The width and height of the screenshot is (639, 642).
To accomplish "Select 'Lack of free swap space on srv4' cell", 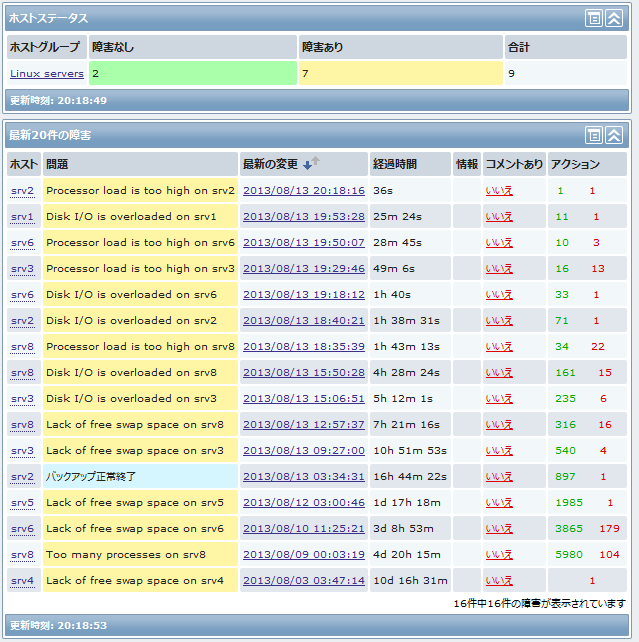I will click(x=140, y=581).
